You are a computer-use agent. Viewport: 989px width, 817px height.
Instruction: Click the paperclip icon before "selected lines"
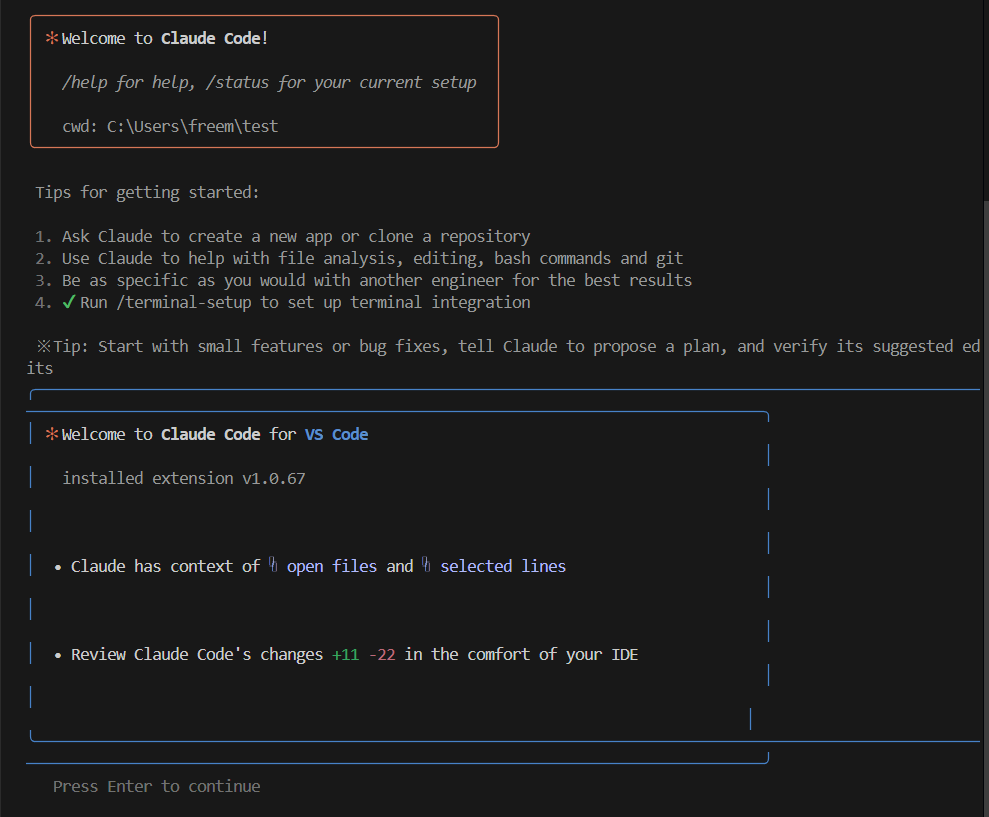point(426,565)
